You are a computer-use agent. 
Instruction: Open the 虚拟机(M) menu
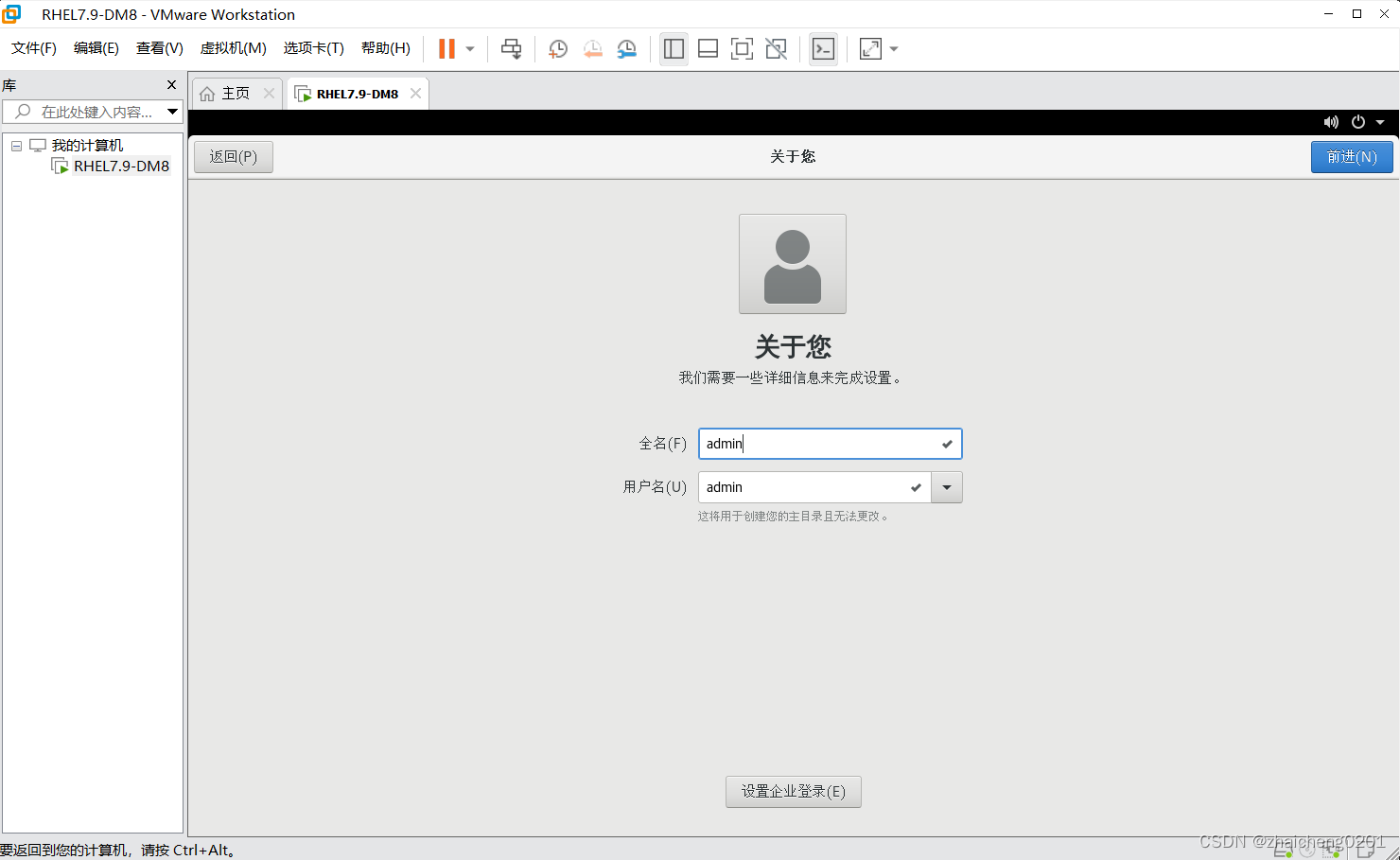(234, 48)
